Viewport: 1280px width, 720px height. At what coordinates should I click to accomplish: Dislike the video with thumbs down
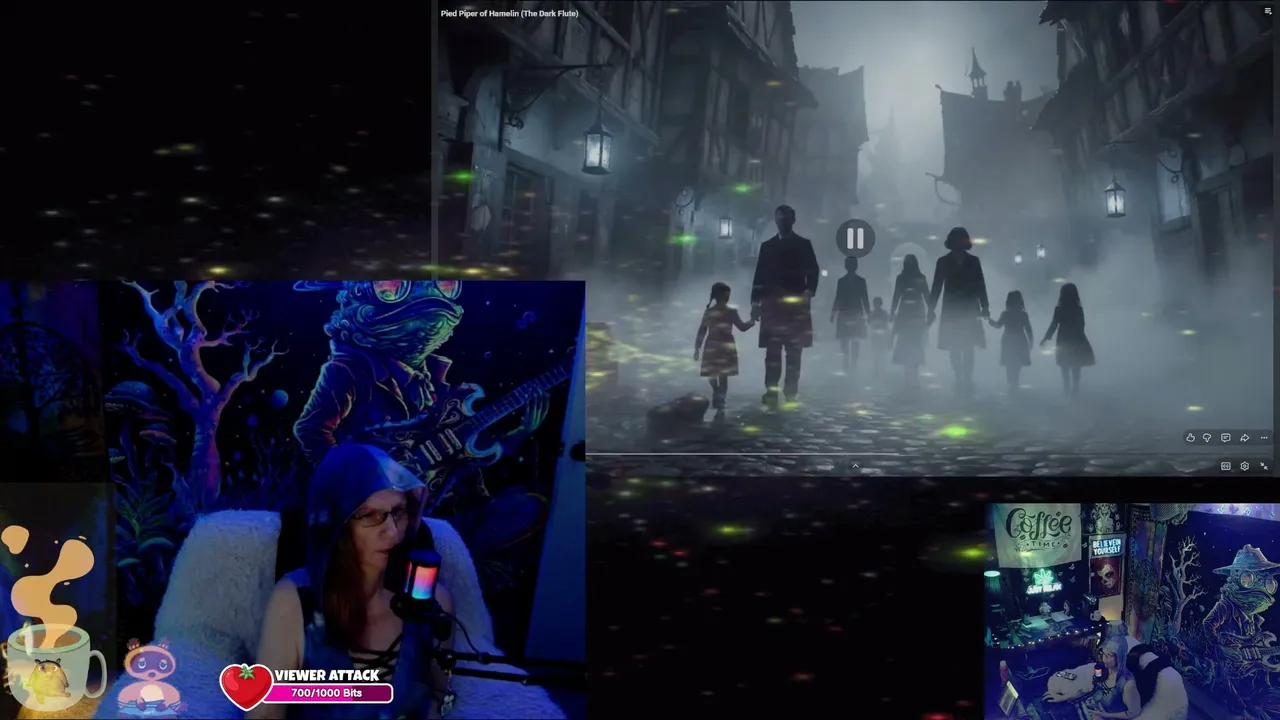click(x=1207, y=438)
